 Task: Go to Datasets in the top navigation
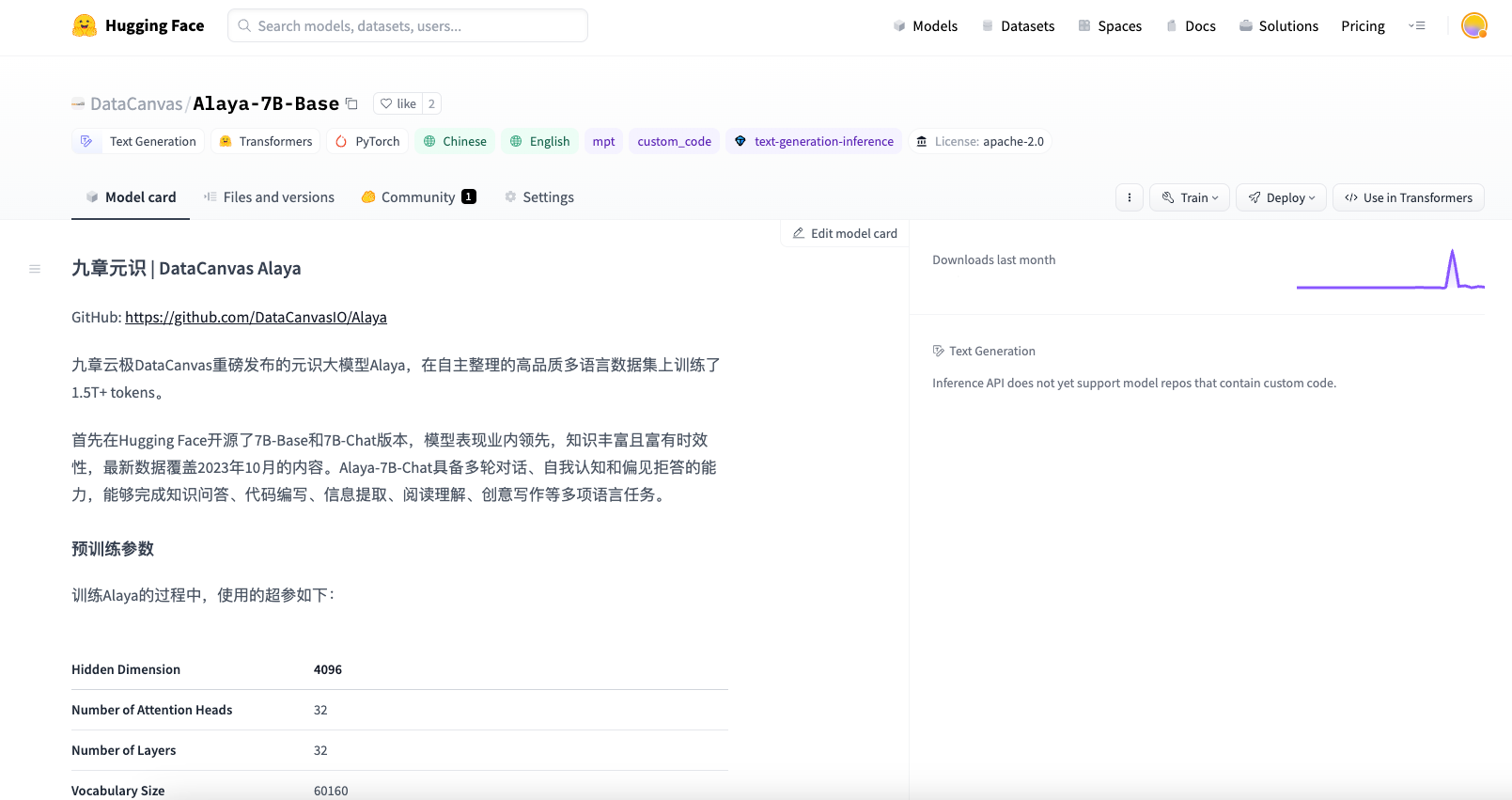pyautogui.click(x=1018, y=25)
